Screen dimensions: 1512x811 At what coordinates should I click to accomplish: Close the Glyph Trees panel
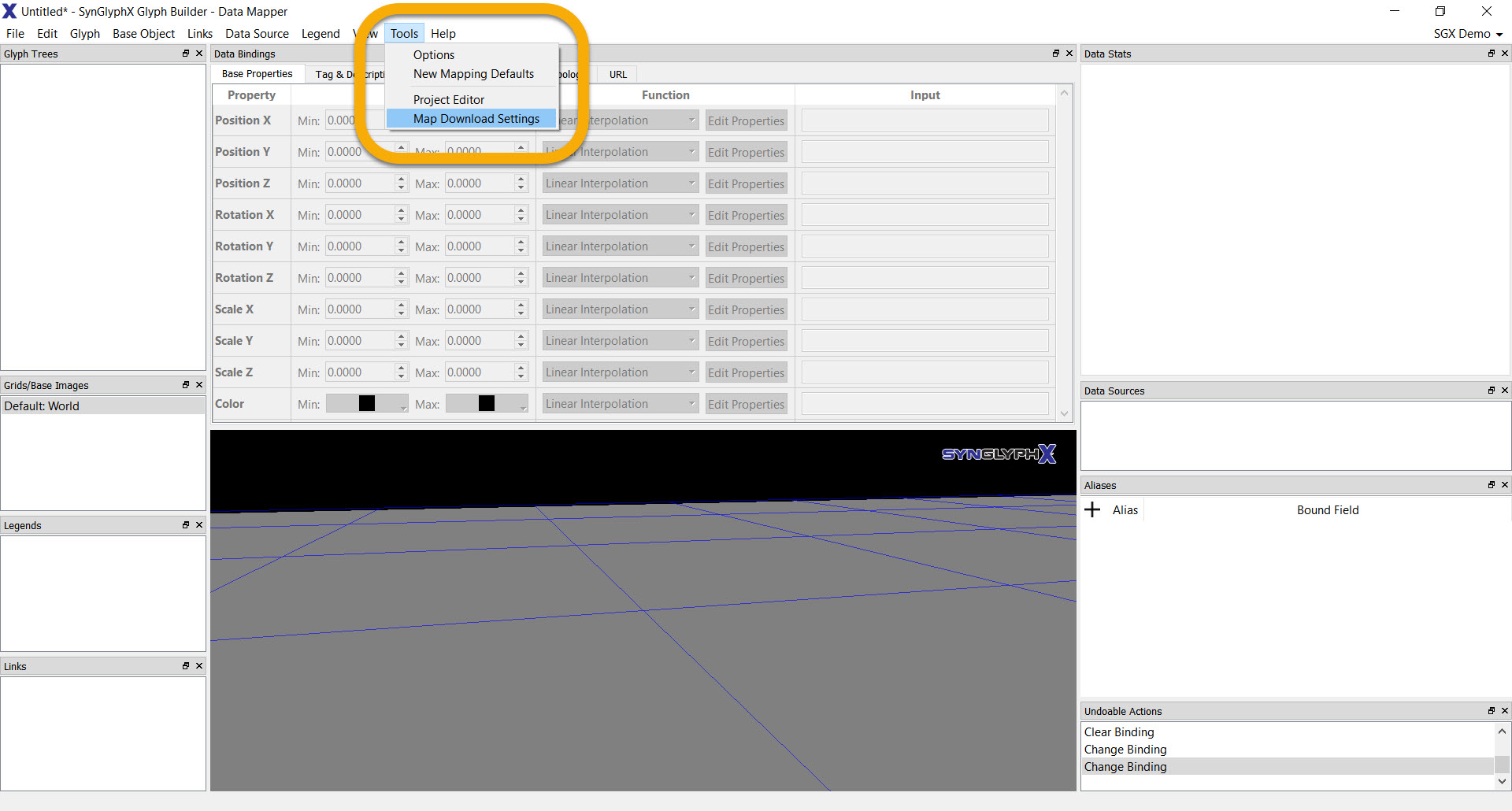coord(199,54)
